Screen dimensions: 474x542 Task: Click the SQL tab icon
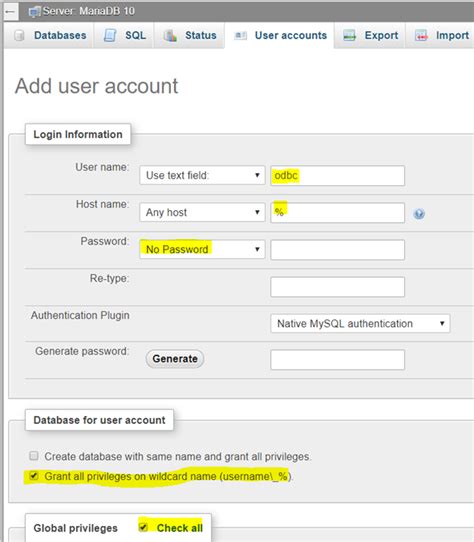coord(110,35)
